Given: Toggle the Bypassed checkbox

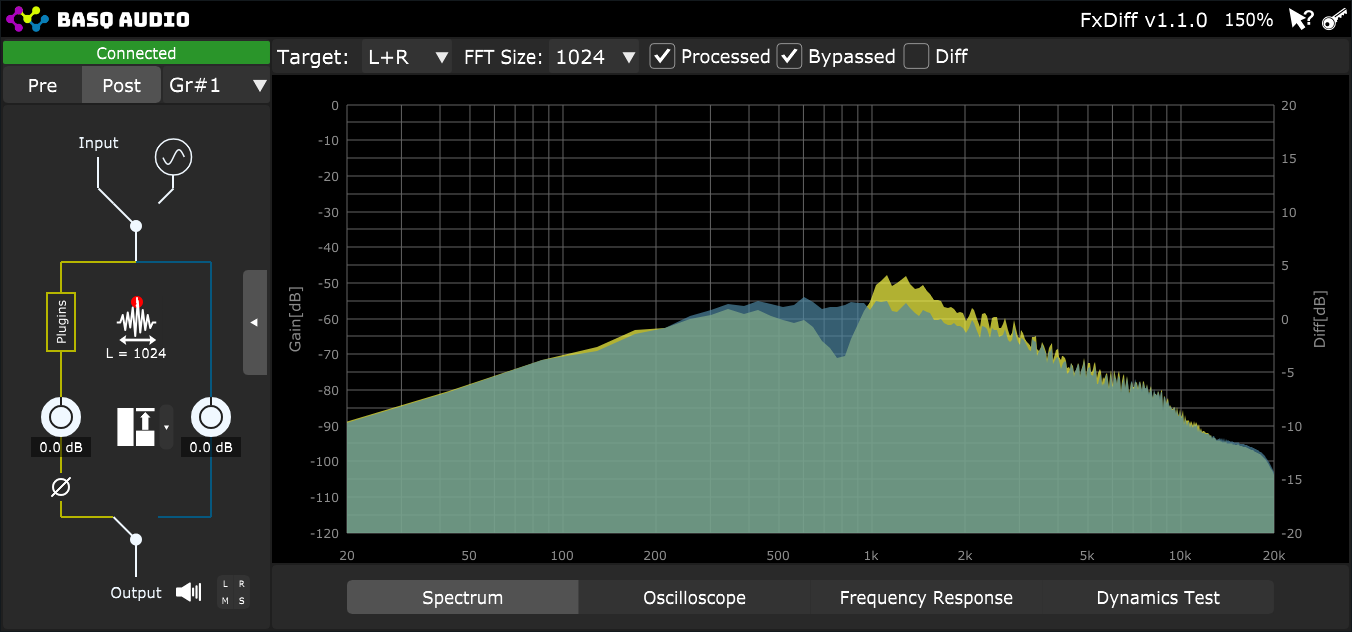Looking at the screenshot, I should [x=790, y=56].
